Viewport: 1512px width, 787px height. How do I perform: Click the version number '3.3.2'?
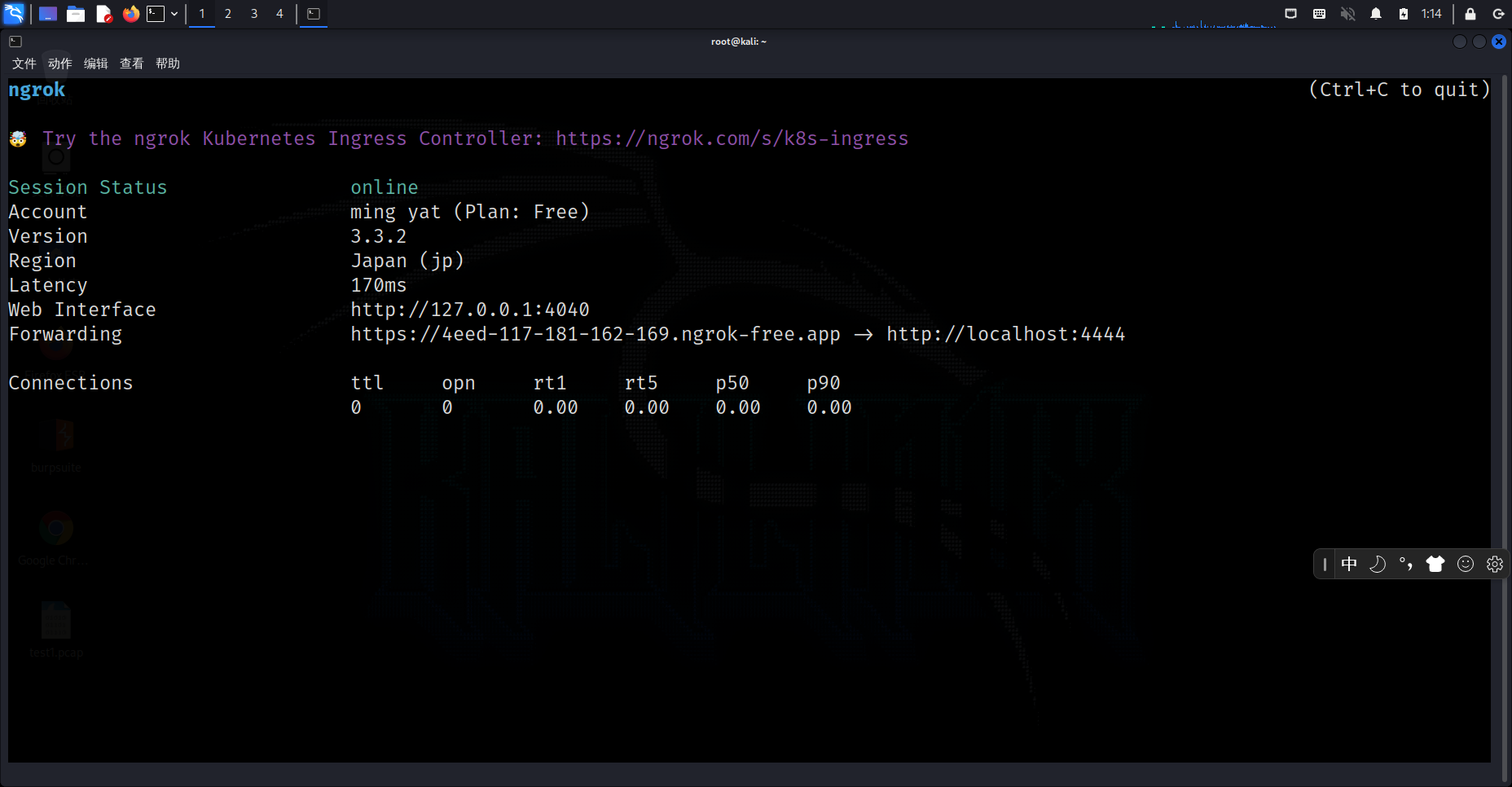379,236
